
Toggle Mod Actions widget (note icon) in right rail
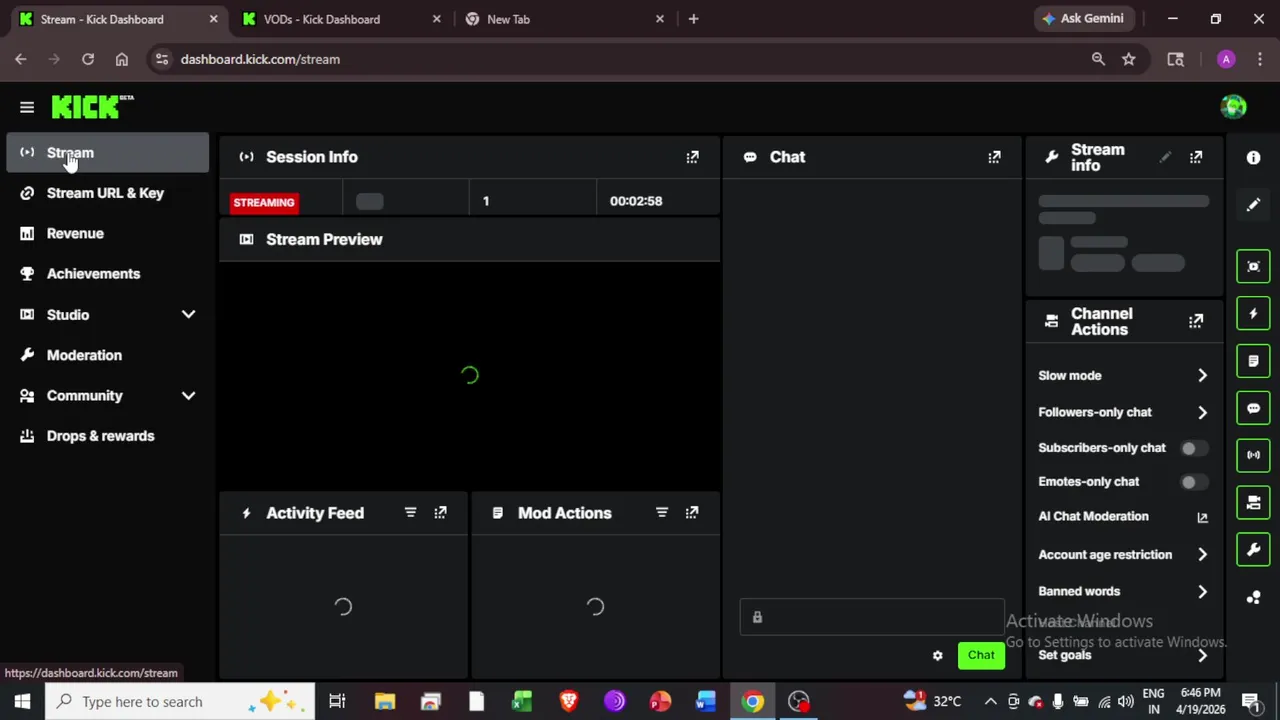pyautogui.click(x=1253, y=361)
